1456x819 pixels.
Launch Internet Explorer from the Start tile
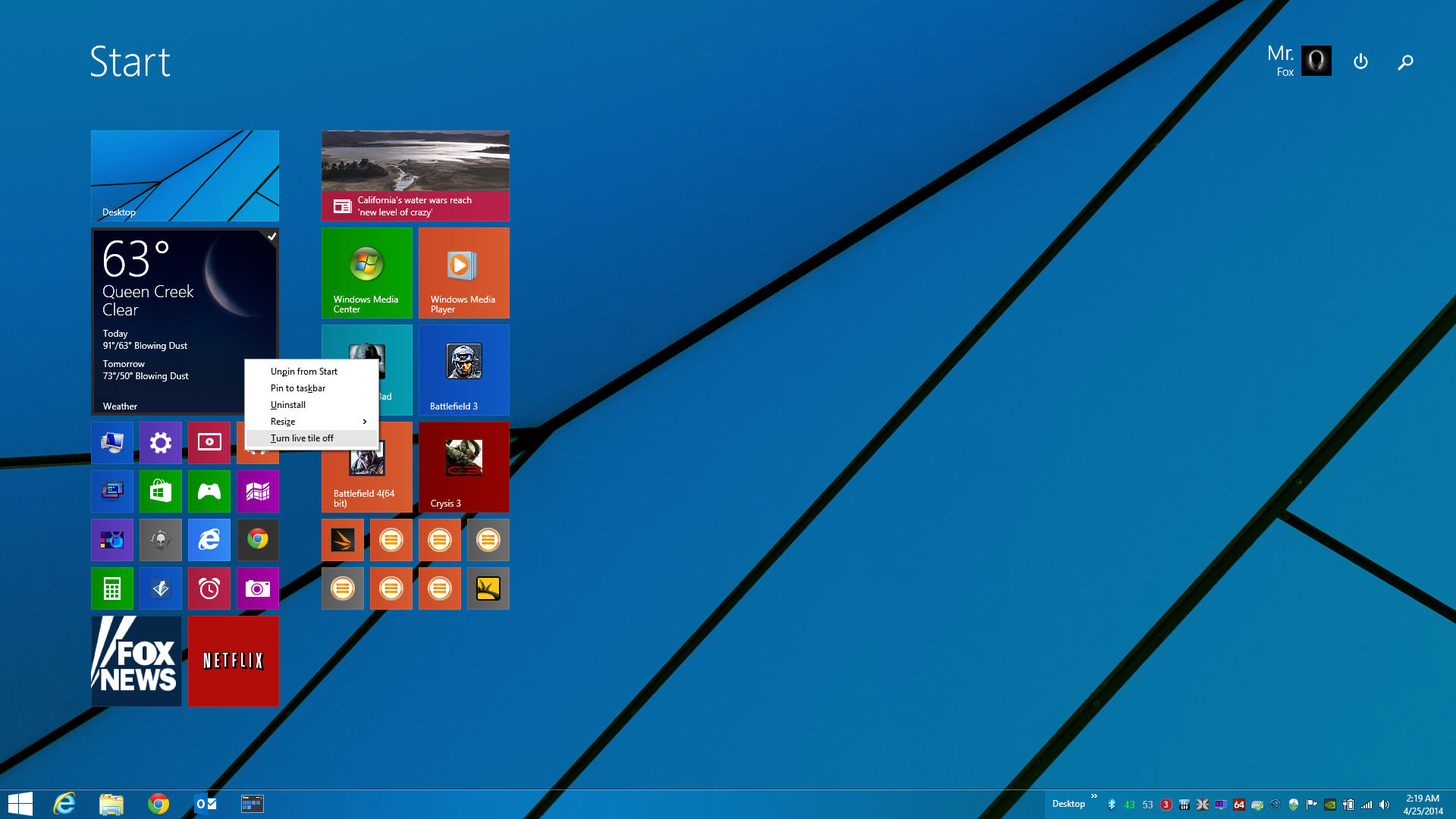(x=209, y=540)
